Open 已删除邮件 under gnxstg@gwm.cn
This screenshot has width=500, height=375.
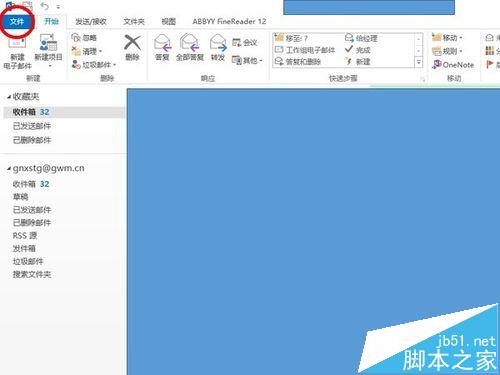pyautogui.click(x=32, y=223)
